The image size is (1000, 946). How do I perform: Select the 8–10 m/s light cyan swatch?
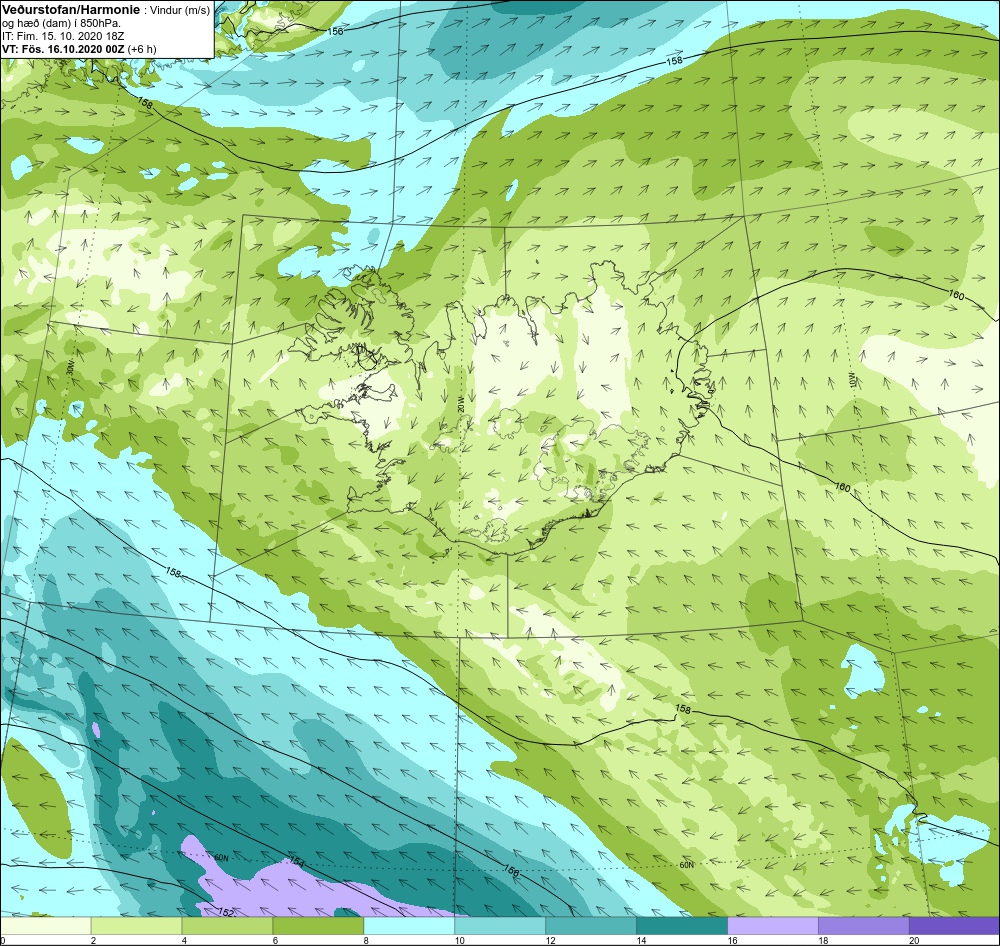click(409, 925)
